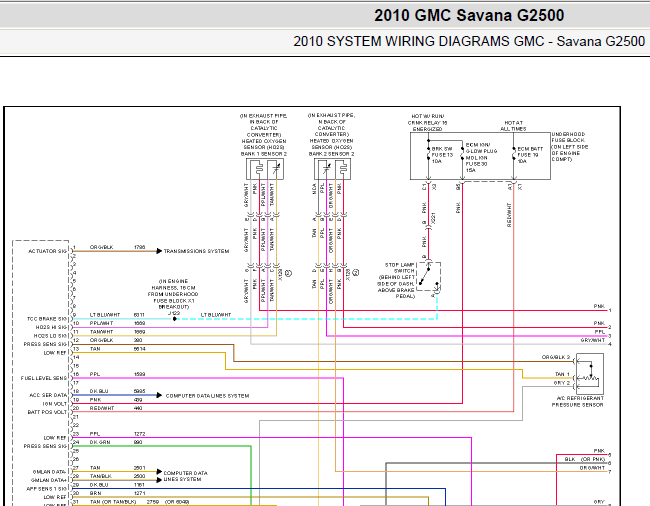
Task: Click the "J122" splice label
Action: click(x=174, y=313)
